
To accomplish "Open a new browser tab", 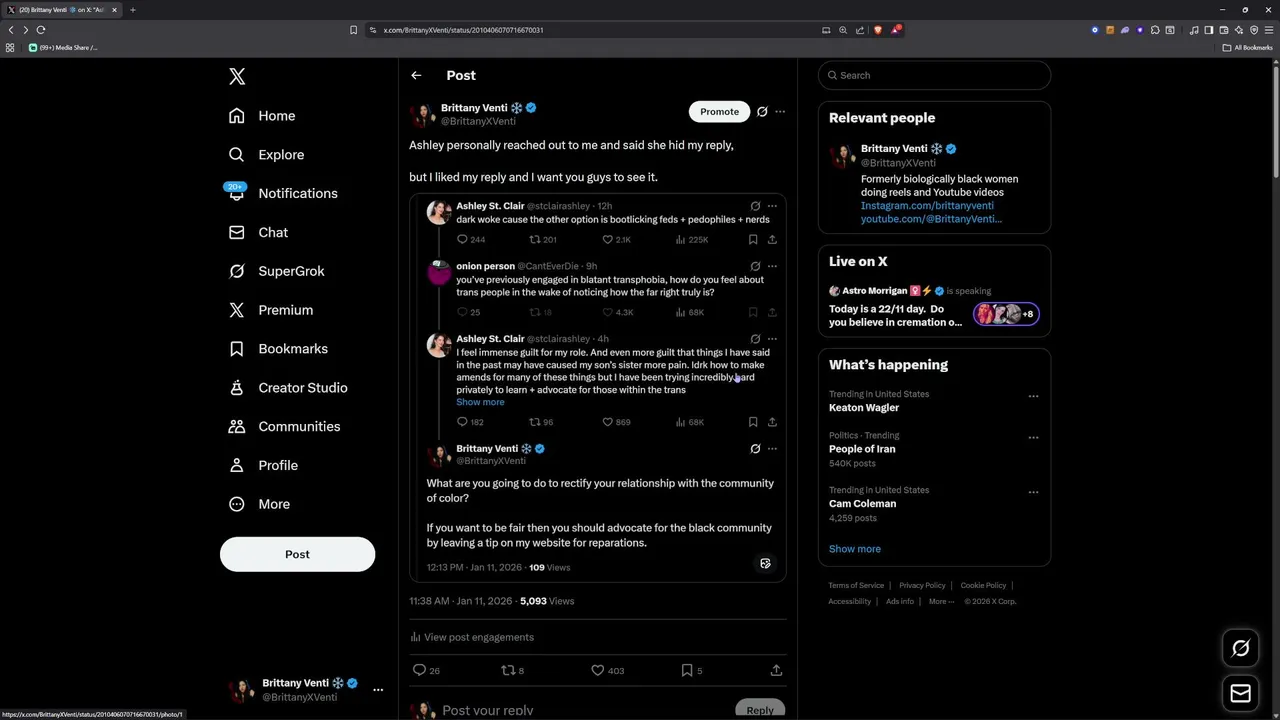I will tap(132, 10).
